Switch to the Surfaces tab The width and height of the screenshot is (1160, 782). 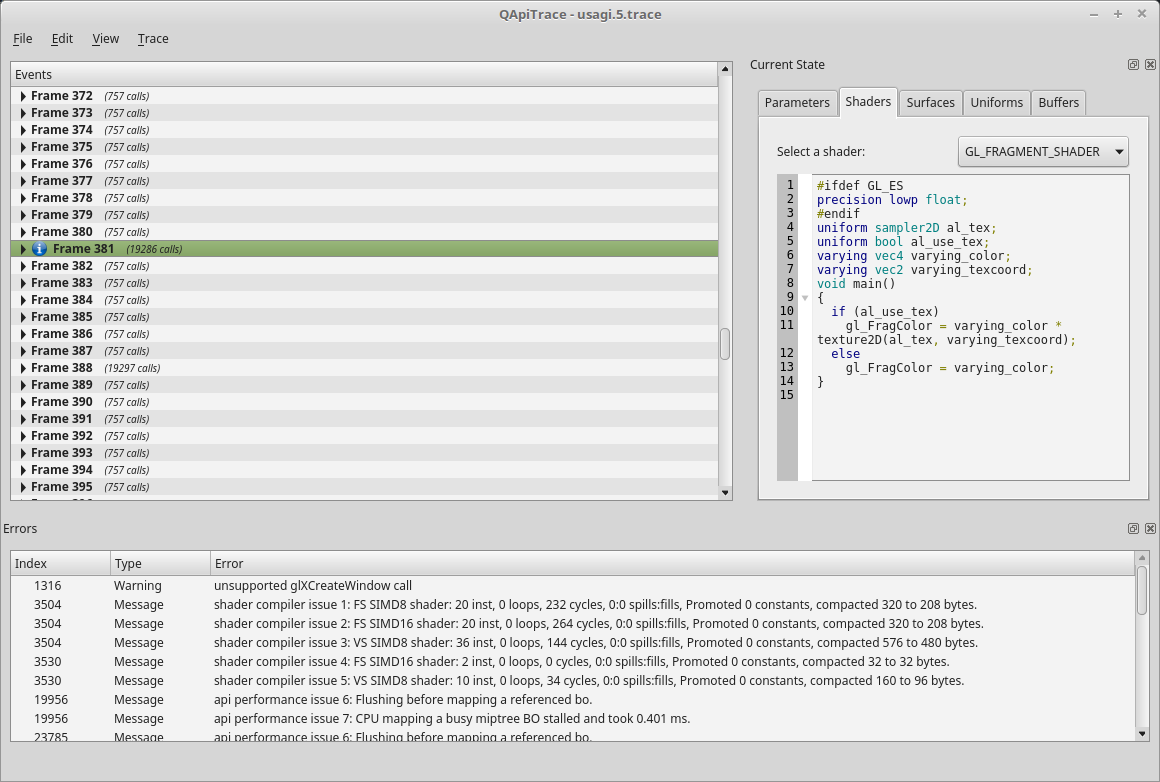[x=930, y=103]
